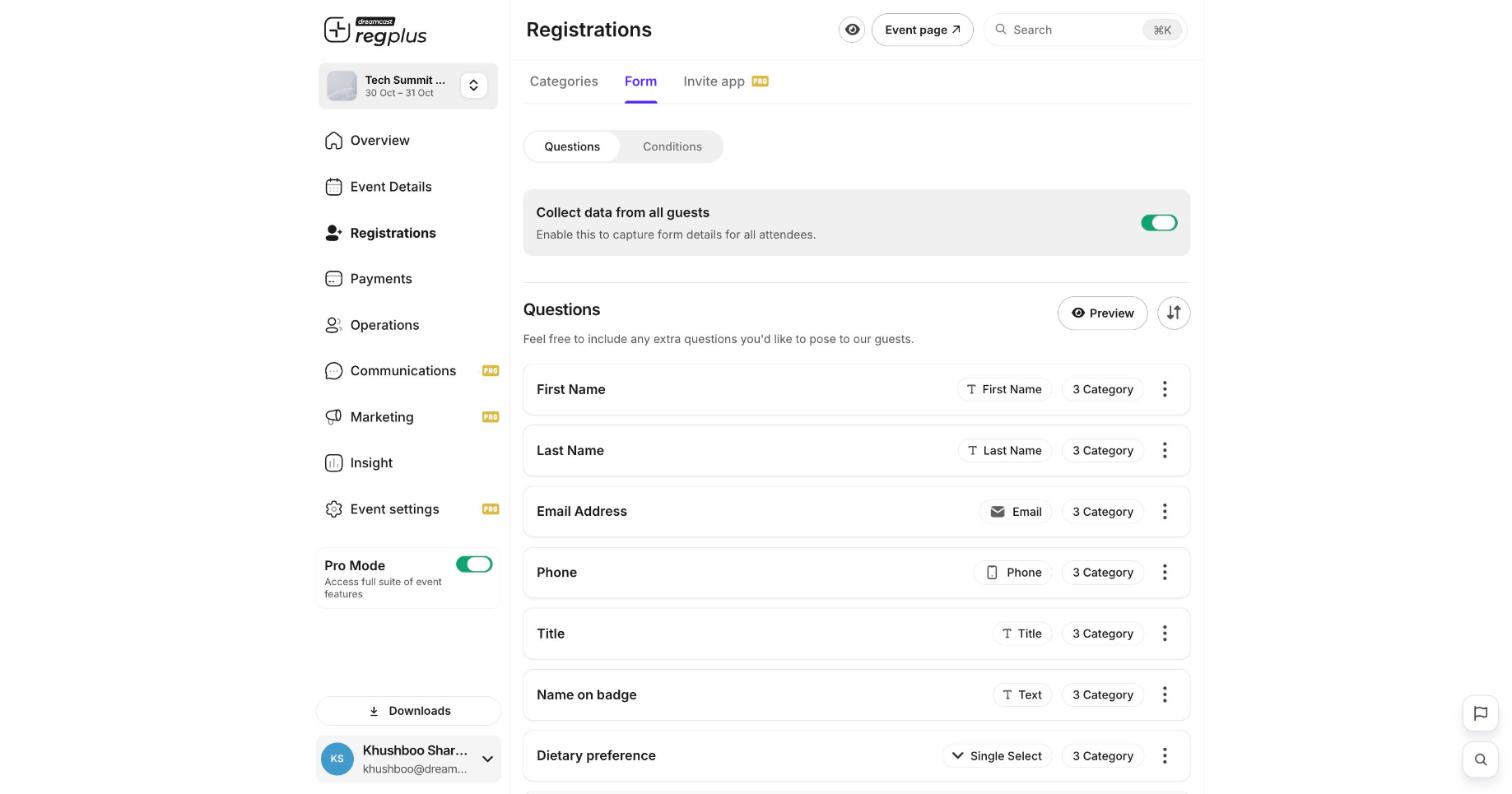Click 3 Category tag on Last Name

coord(1102,450)
